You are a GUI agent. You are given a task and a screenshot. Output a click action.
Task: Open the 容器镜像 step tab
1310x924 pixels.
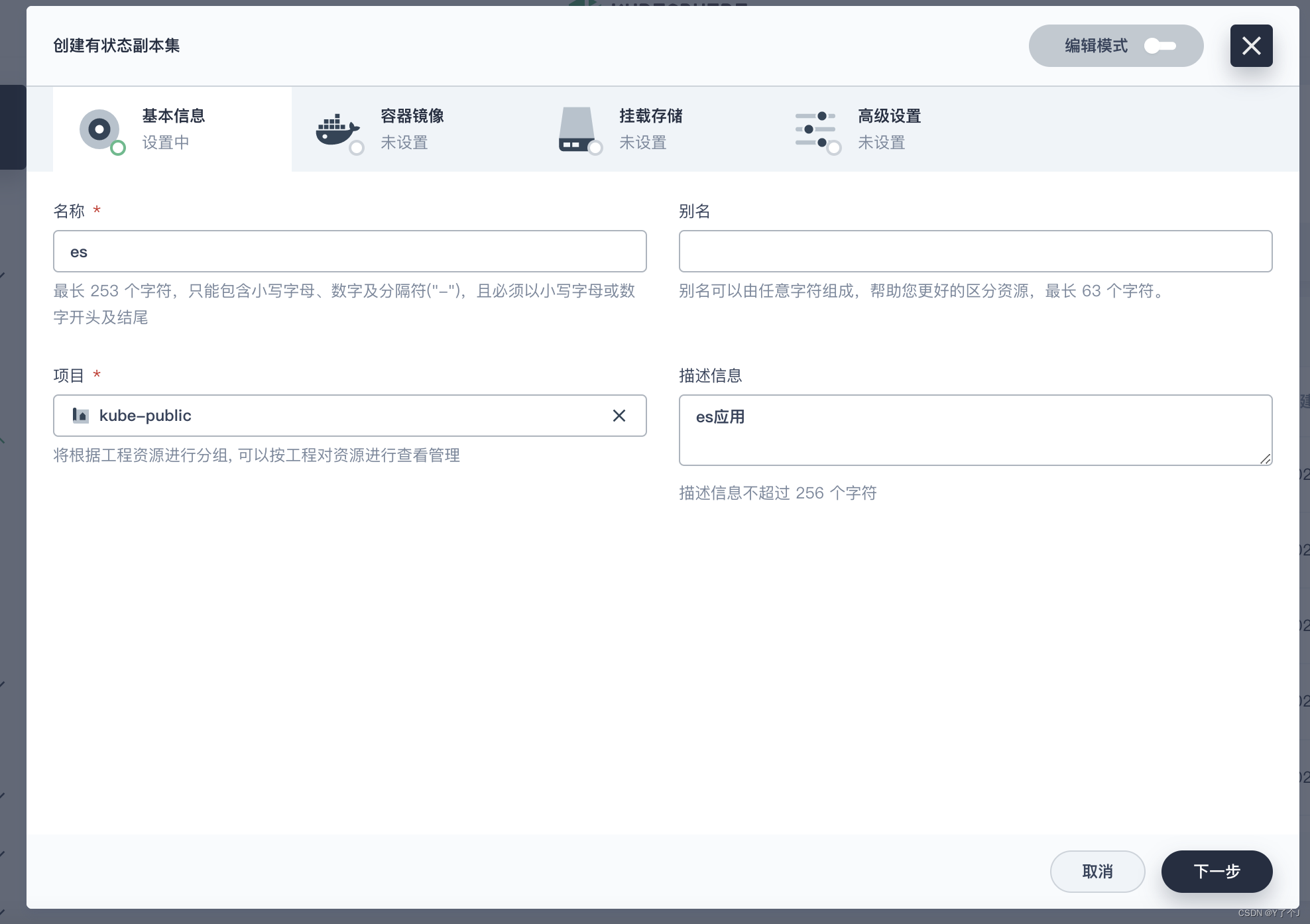point(411,129)
